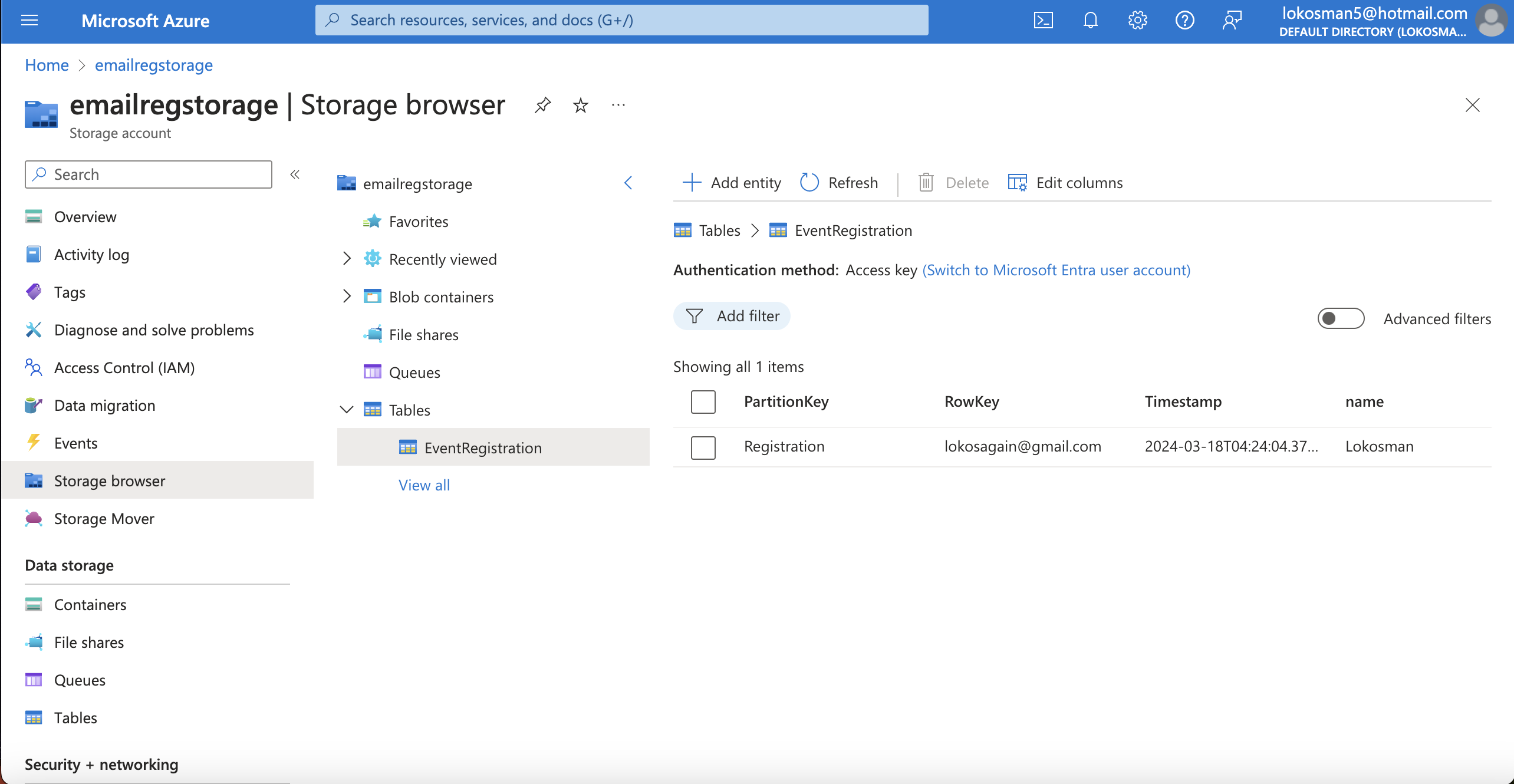Screen dimensions: 1514x784
Task: Open the notifications bell
Action: point(1090,21)
